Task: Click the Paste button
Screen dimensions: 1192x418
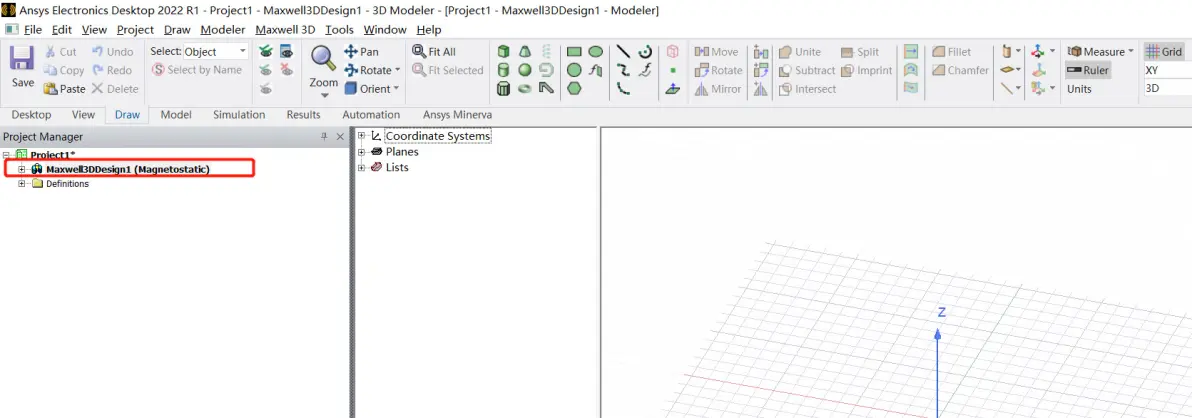Action: click(64, 88)
